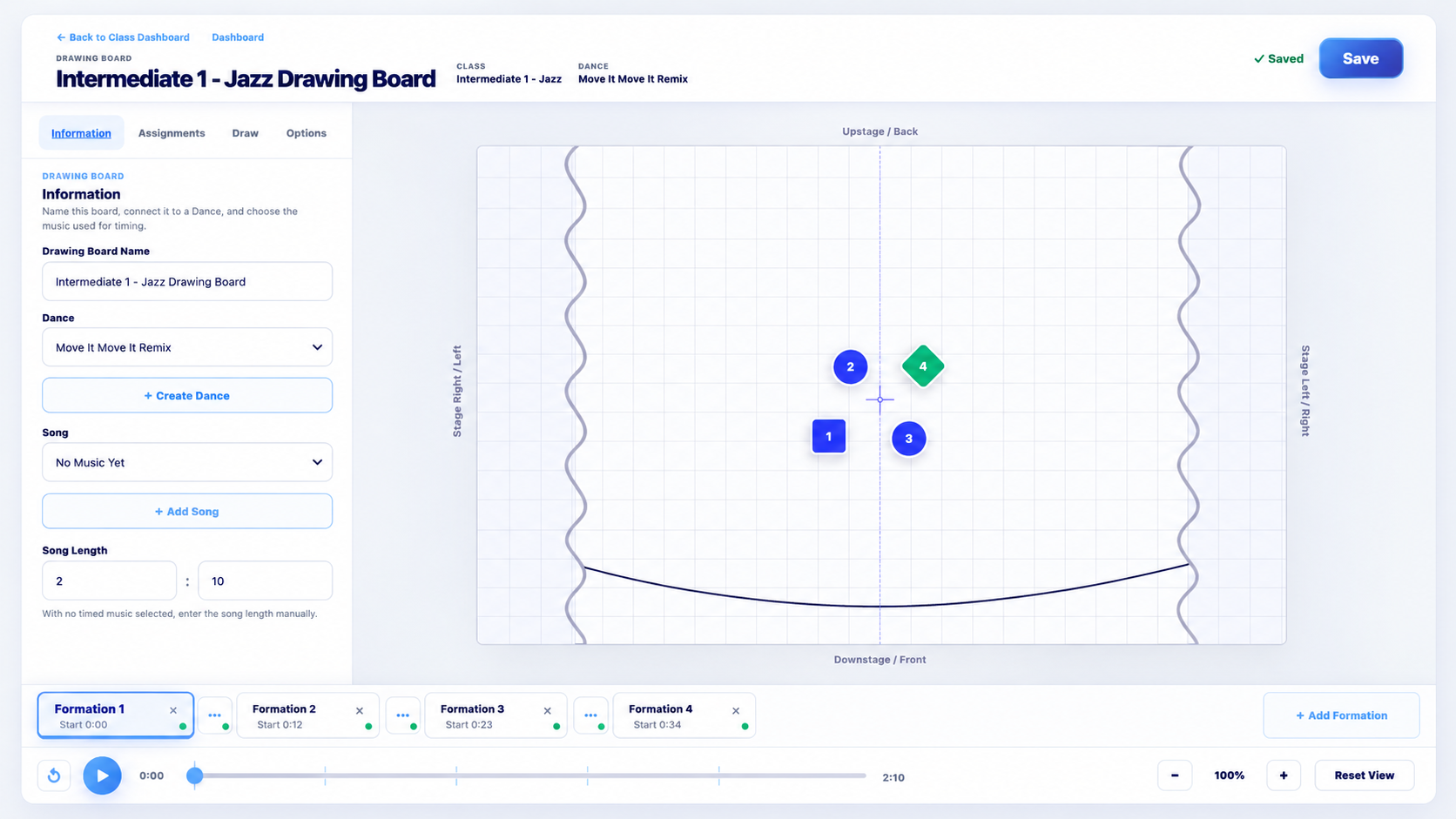Click the 100% zoom level value

tap(1229, 775)
